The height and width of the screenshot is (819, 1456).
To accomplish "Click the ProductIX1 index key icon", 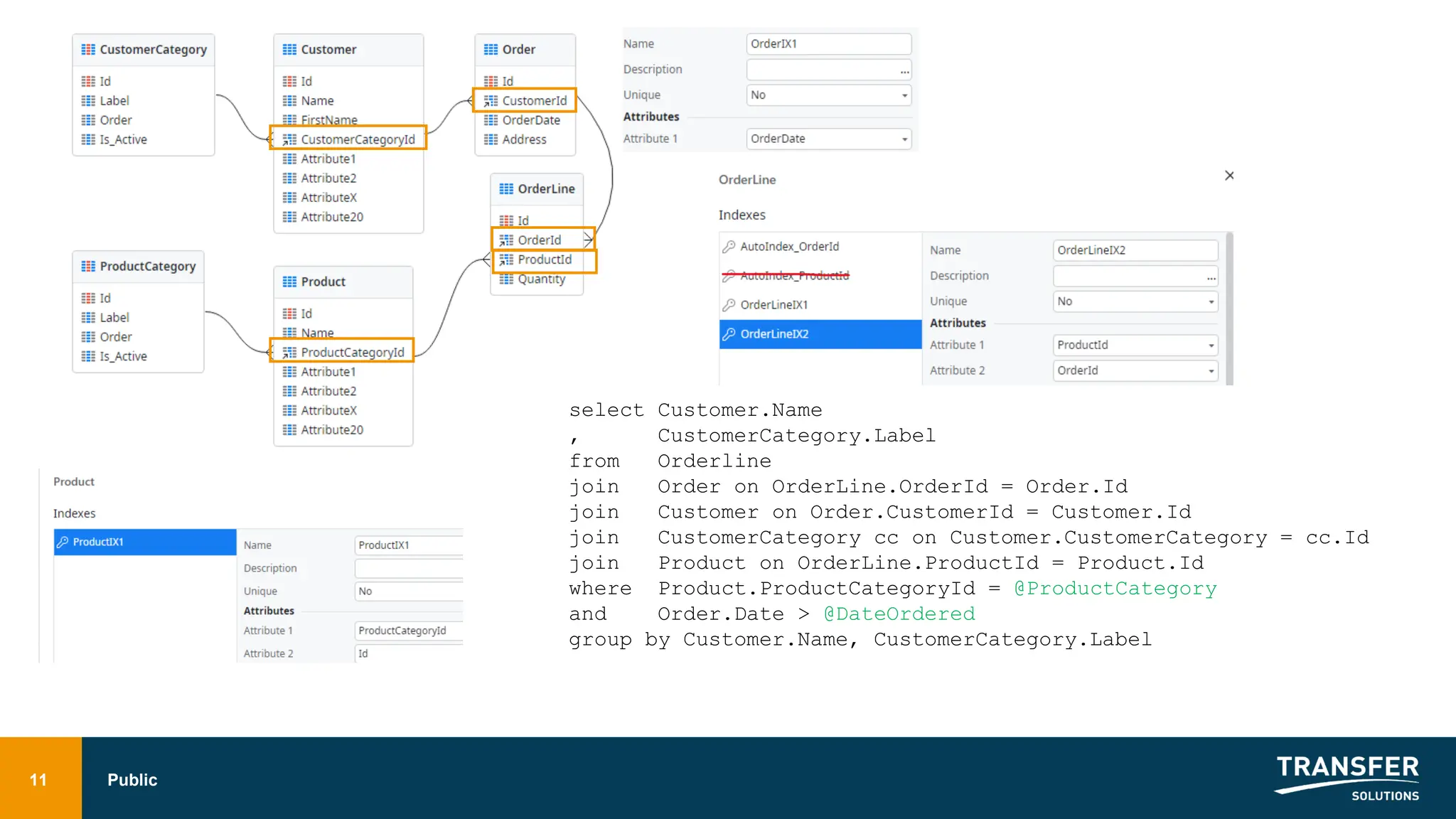I will (63, 542).
